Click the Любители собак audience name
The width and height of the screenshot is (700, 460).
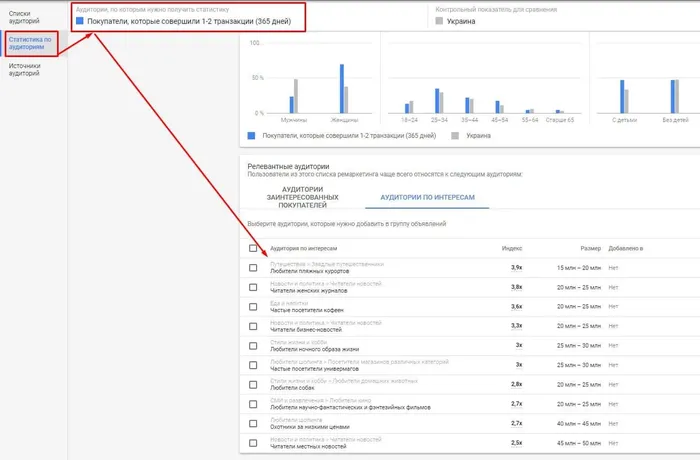[292, 388]
